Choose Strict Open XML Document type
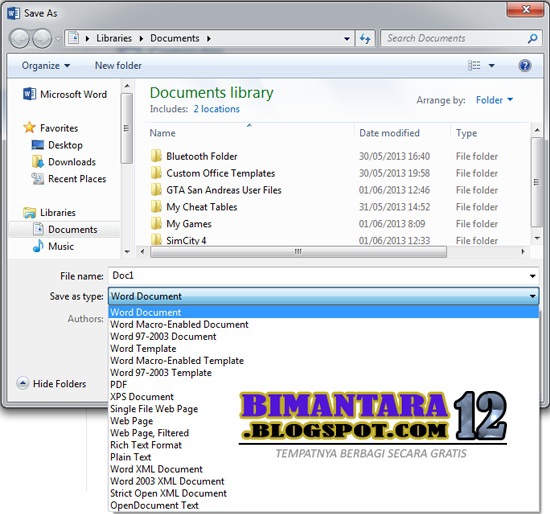The image size is (550, 514). point(323,493)
